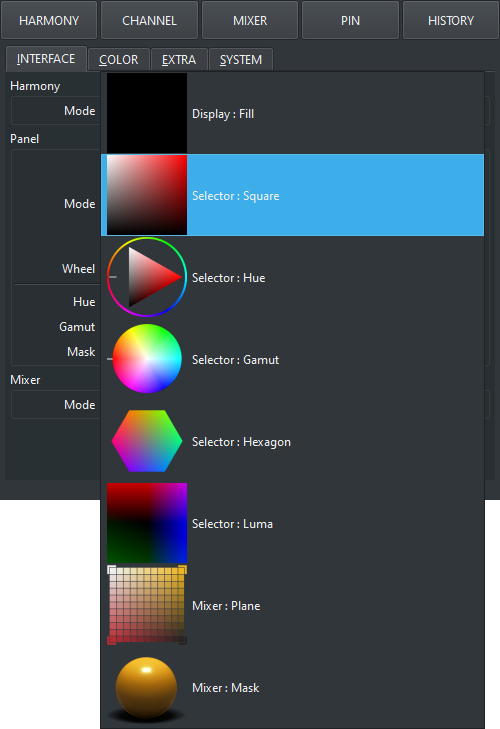This screenshot has width=500, height=729.
Task: Open the HARMONY section
Action: (49, 20)
